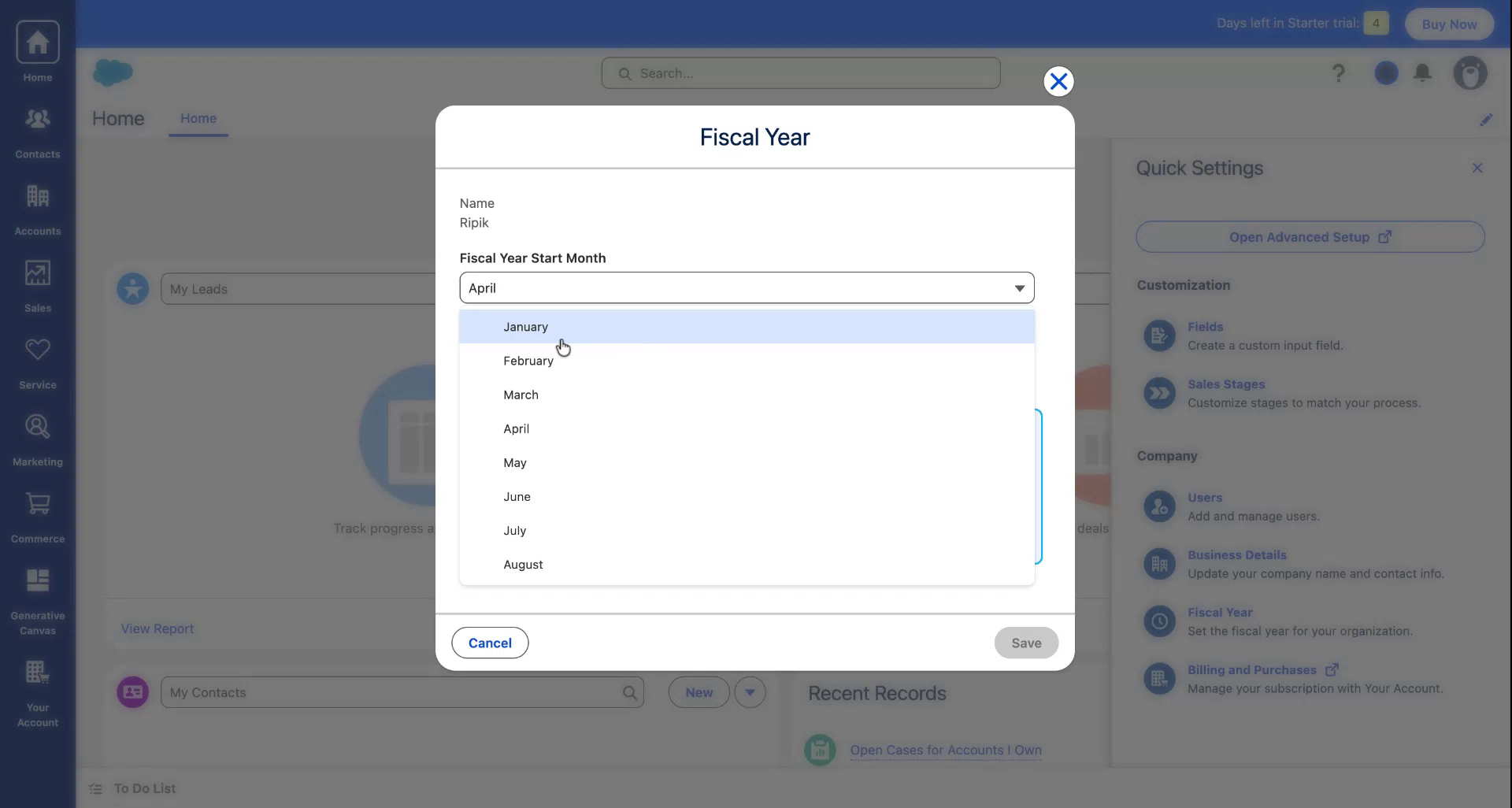Click the notifications bell icon
This screenshot has width=1512, height=808.
coord(1423,72)
